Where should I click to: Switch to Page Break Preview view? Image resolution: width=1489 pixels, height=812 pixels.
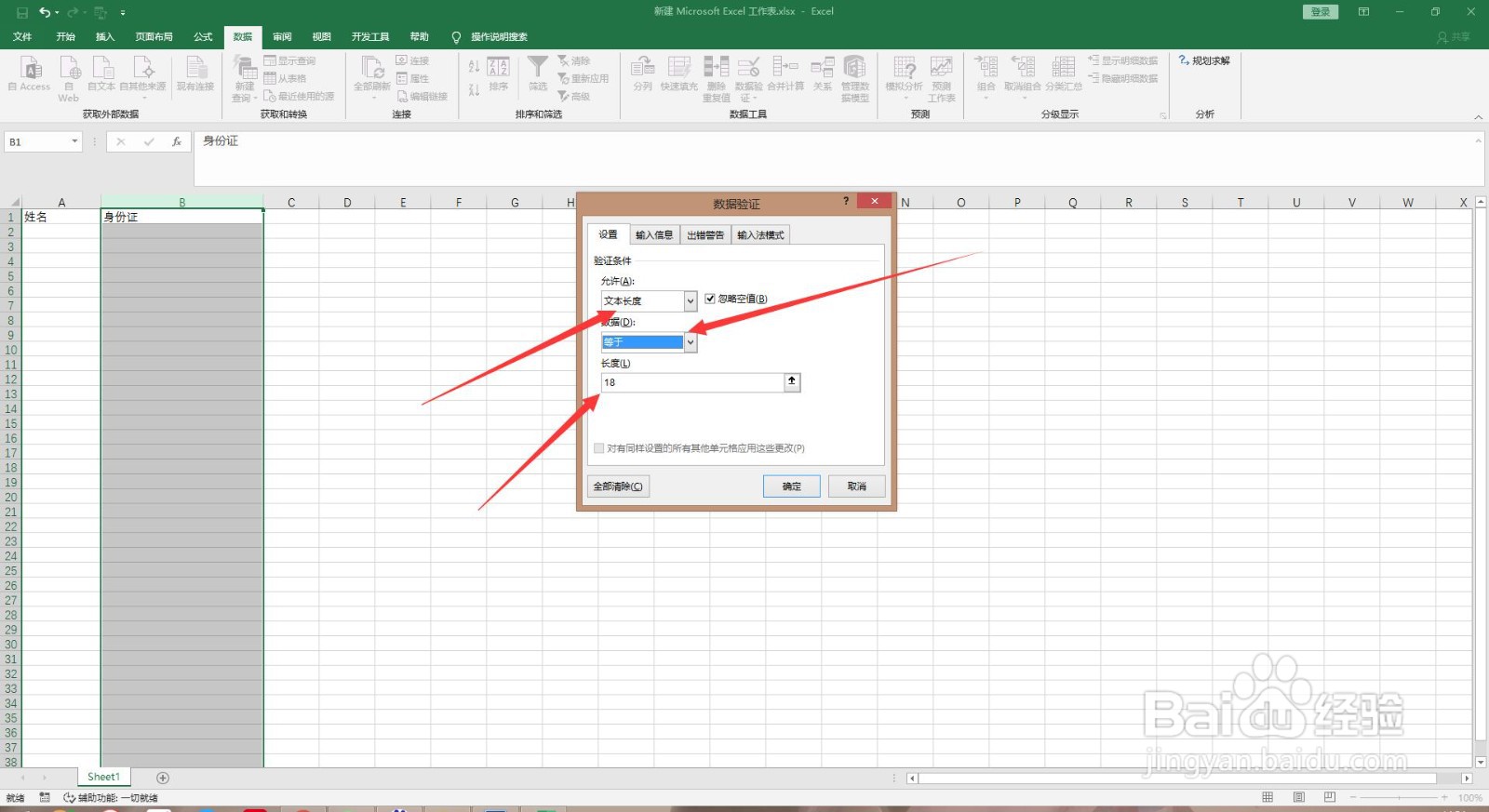point(1329,797)
